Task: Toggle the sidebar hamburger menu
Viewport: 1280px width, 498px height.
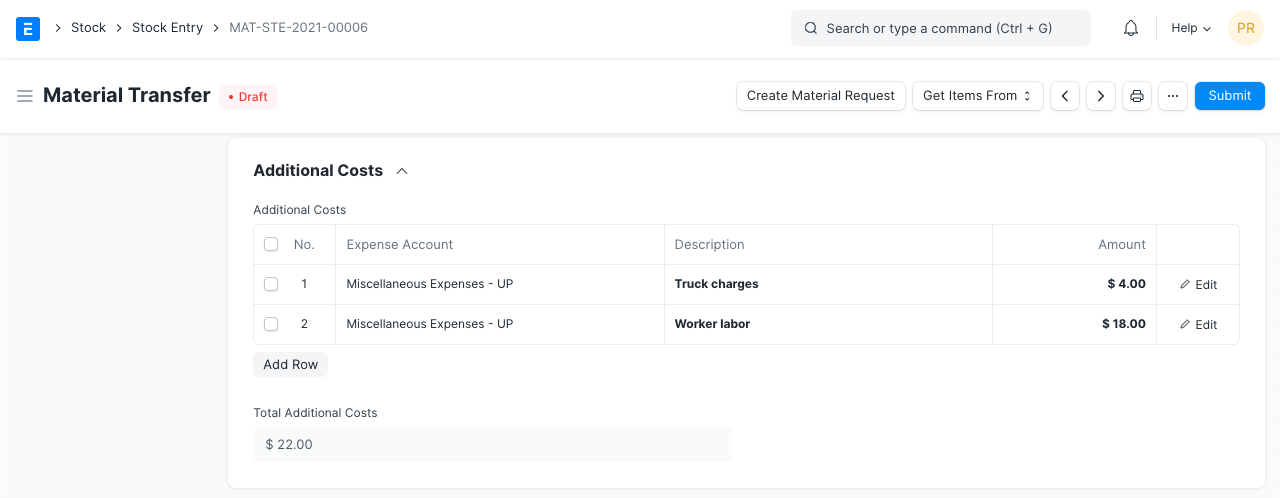Action: tap(25, 96)
